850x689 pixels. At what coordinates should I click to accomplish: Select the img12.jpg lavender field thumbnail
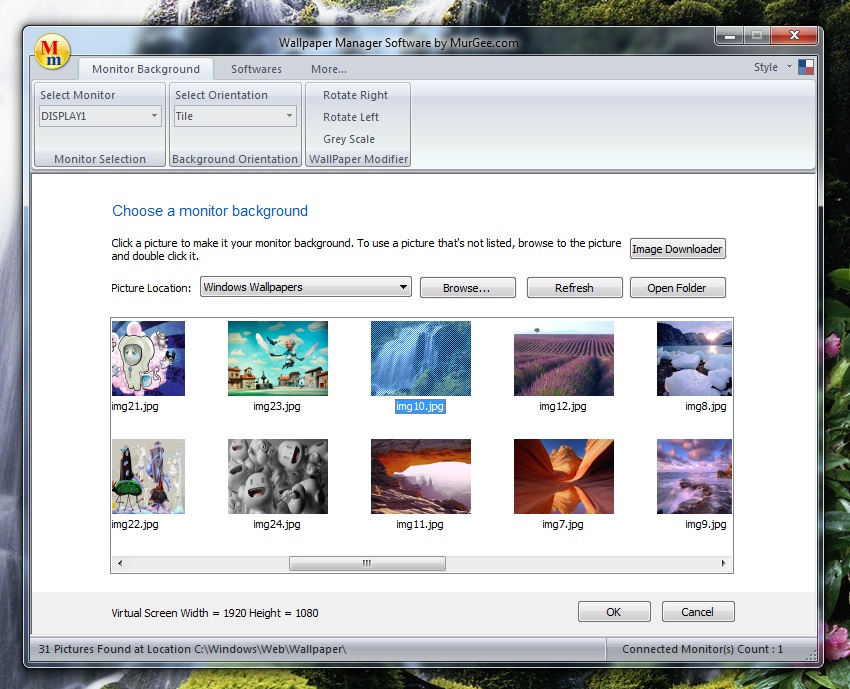tap(563, 358)
